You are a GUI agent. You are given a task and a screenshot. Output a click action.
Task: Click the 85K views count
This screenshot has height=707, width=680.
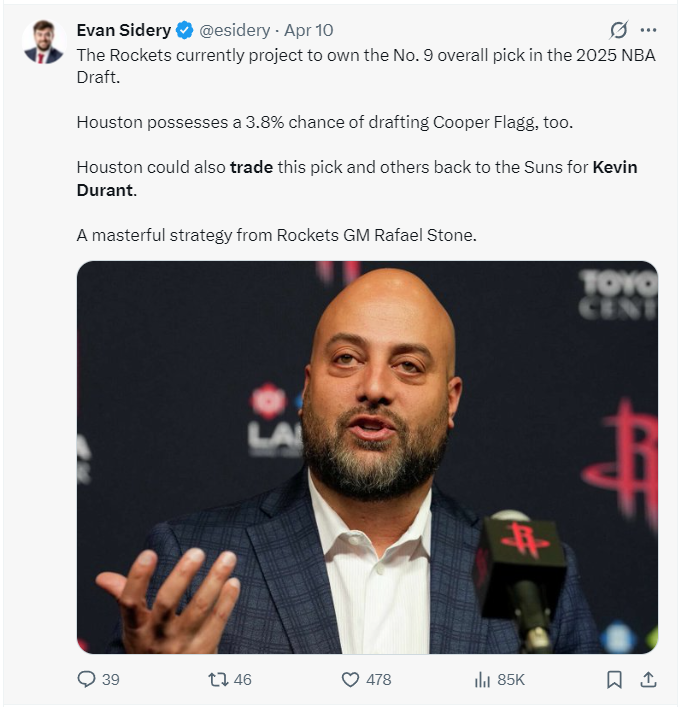pyautogui.click(x=511, y=679)
